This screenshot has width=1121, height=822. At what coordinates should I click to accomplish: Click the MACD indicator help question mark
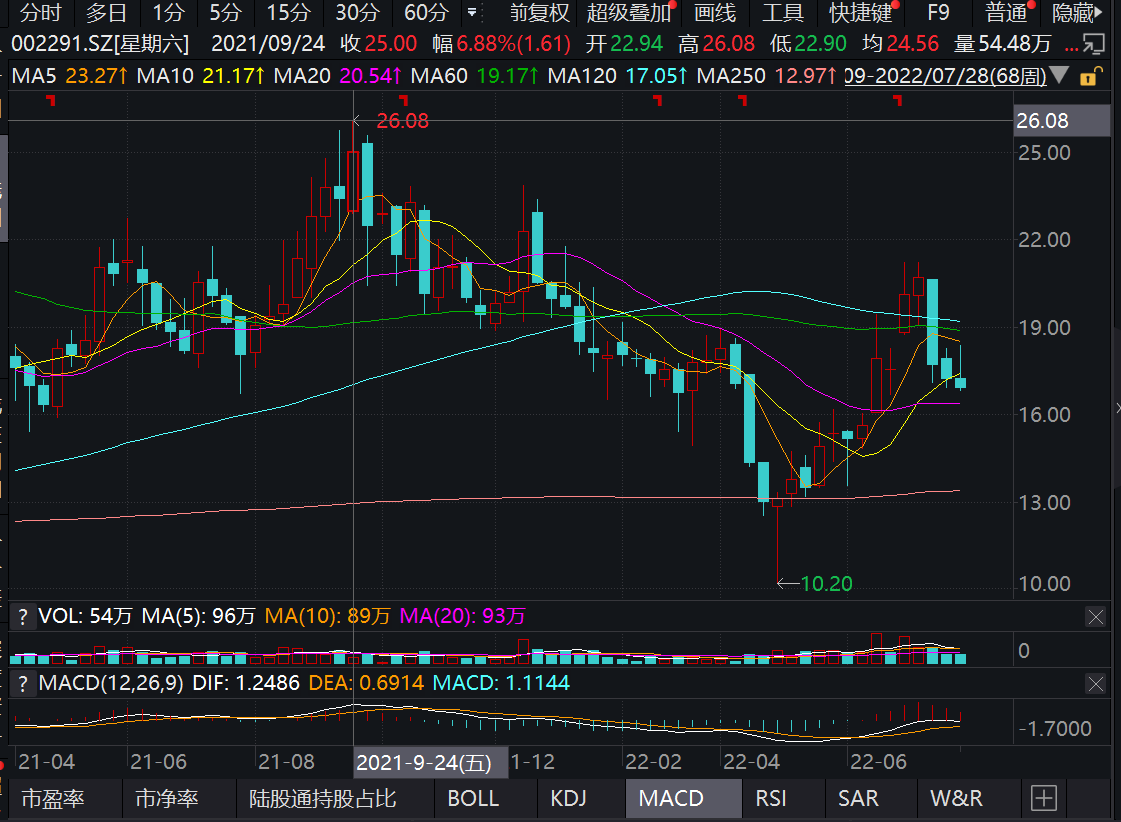[23, 684]
